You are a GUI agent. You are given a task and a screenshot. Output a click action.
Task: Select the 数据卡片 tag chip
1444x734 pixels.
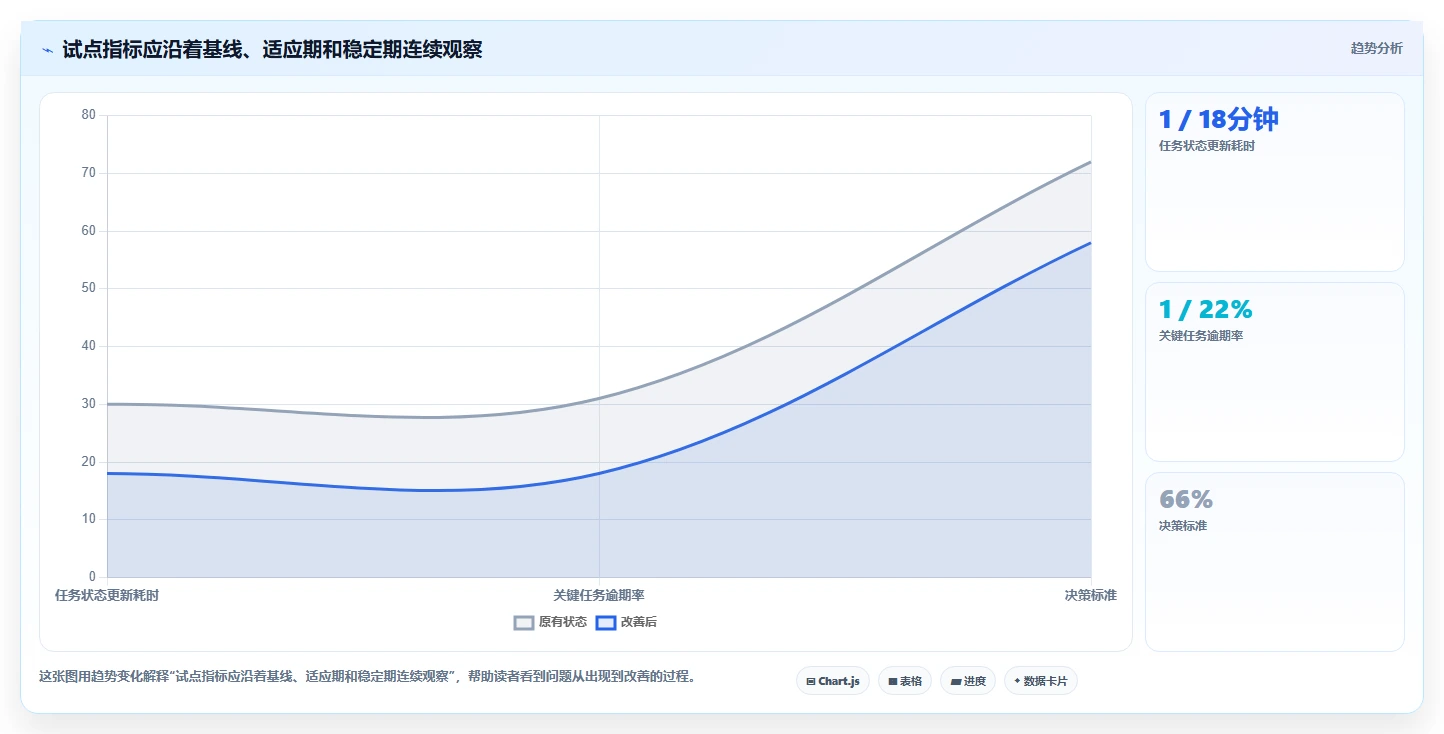click(1040, 681)
